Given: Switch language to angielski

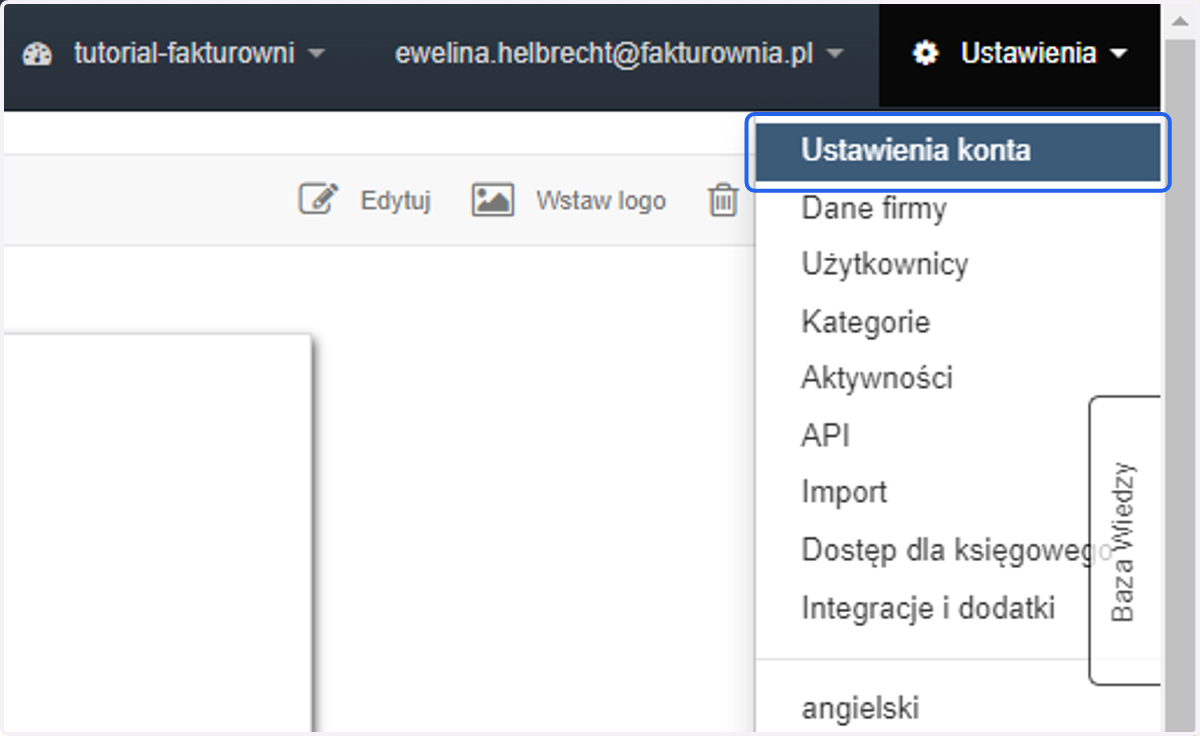Looking at the screenshot, I should pyautogui.click(x=860, y=708).
